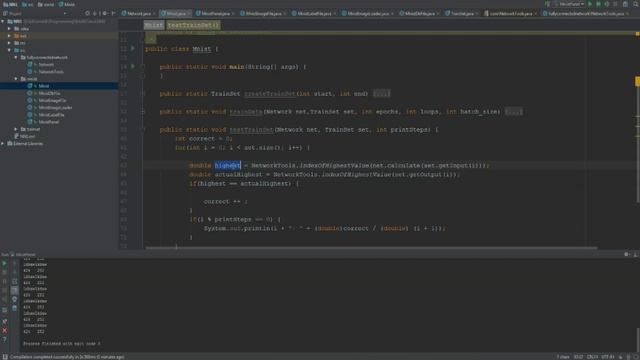Collapse the fullyconnectednetwork package
Image resolution: width=640 pixels, height=360 pixels.
pos(16,58)
